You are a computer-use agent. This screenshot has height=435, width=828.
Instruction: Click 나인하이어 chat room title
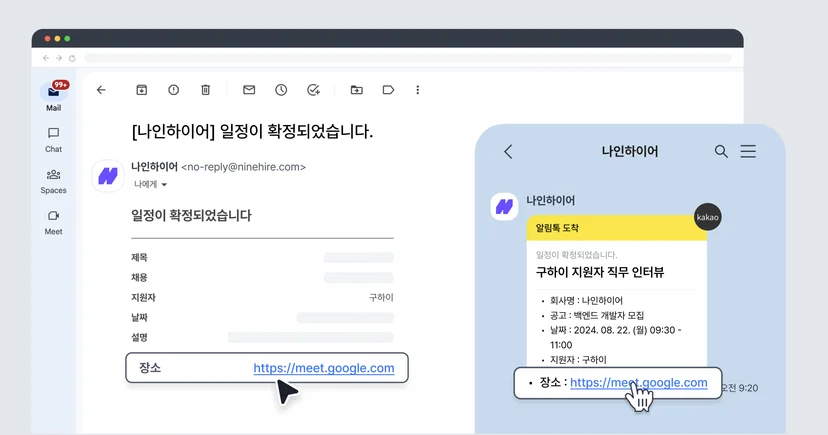click(x=630, y=152)
